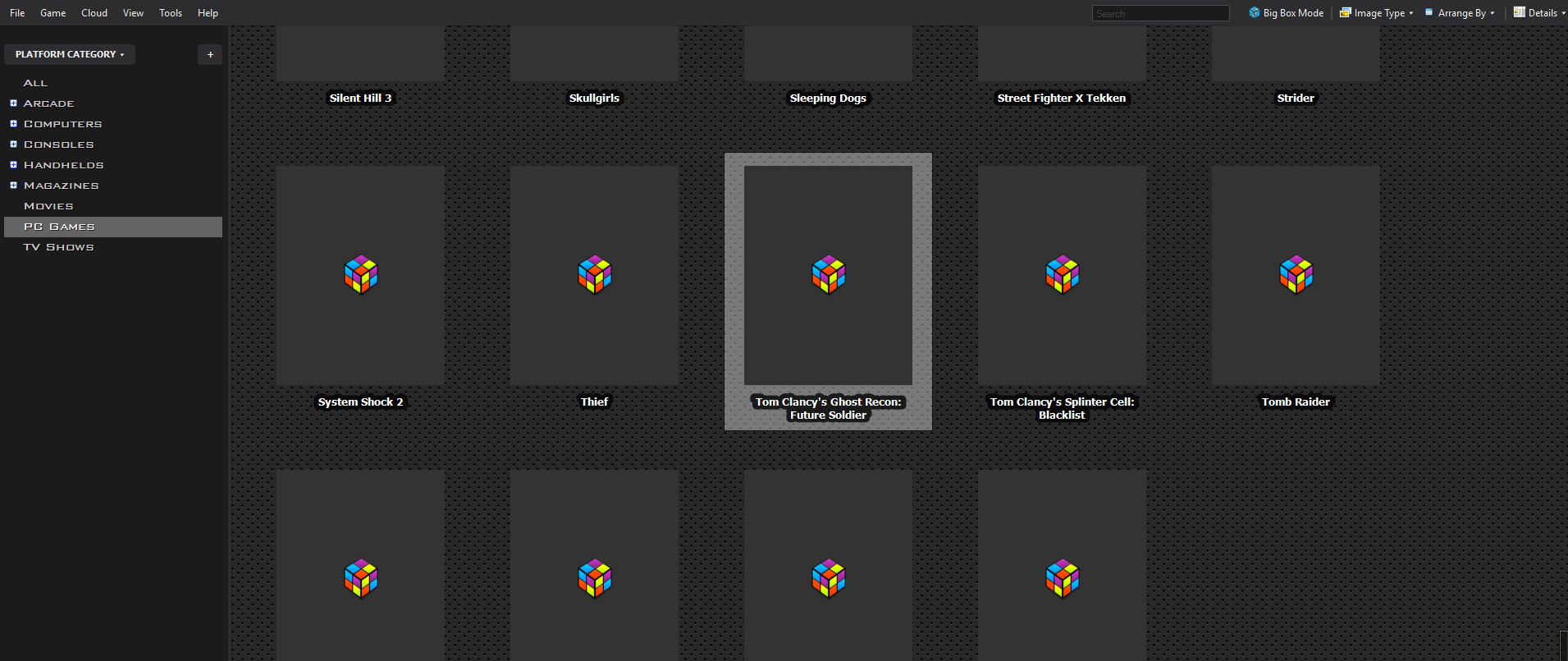Viewport: 1568px width, 661px height.
Task: Select the Skullgirls game title
Action: (x=595, y=98)
